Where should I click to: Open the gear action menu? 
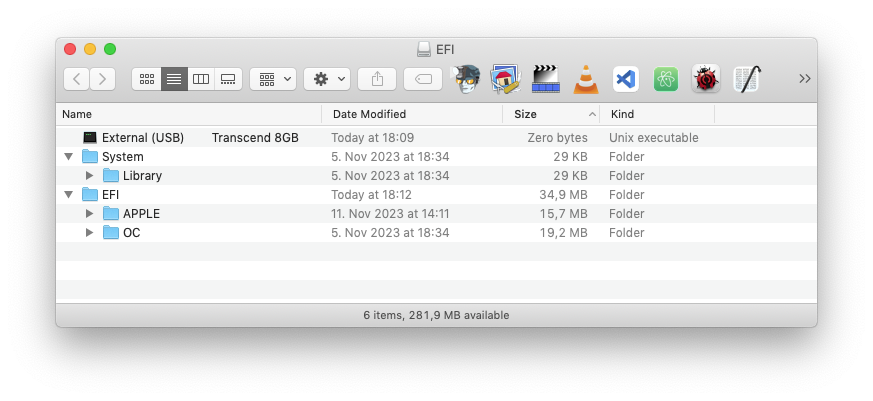pos(329,79)
